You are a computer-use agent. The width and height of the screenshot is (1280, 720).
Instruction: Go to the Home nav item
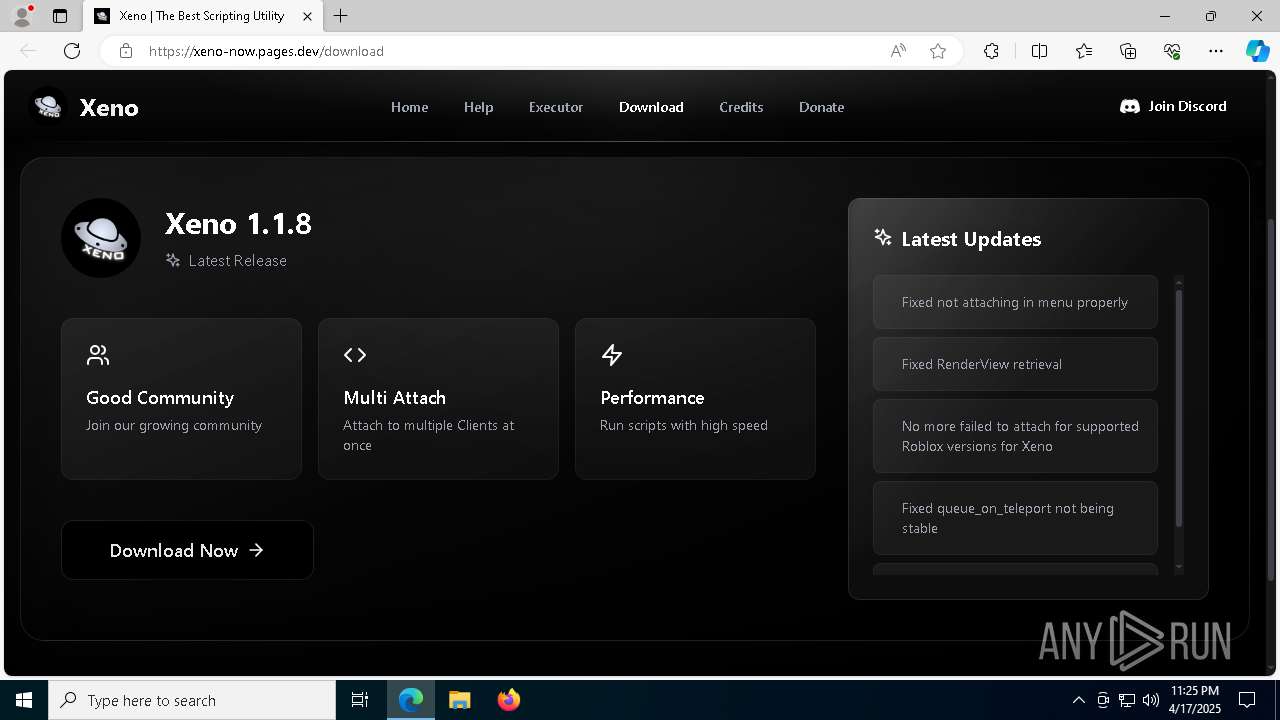pyautogui.click(x=409, y=107)
